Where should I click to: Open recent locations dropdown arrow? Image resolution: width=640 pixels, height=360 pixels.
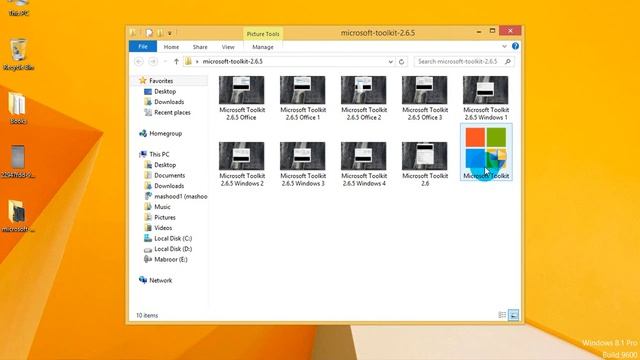(x=165, y=62)
